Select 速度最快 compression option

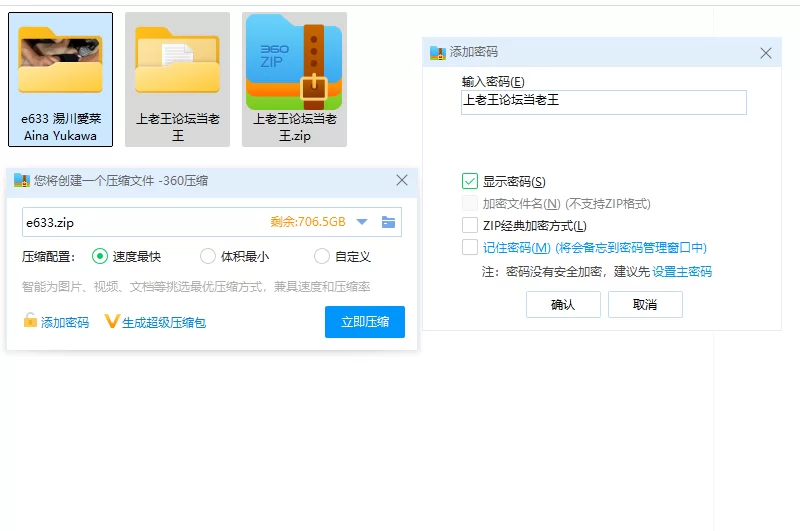coord(127,256)
